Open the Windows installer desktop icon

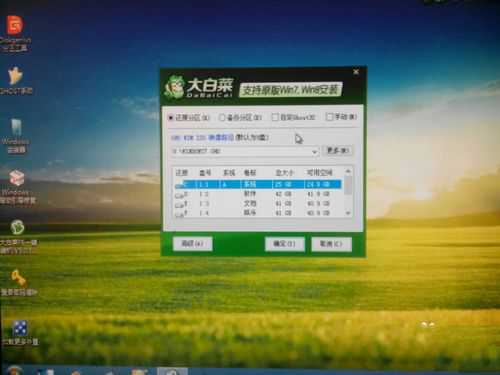16,128
